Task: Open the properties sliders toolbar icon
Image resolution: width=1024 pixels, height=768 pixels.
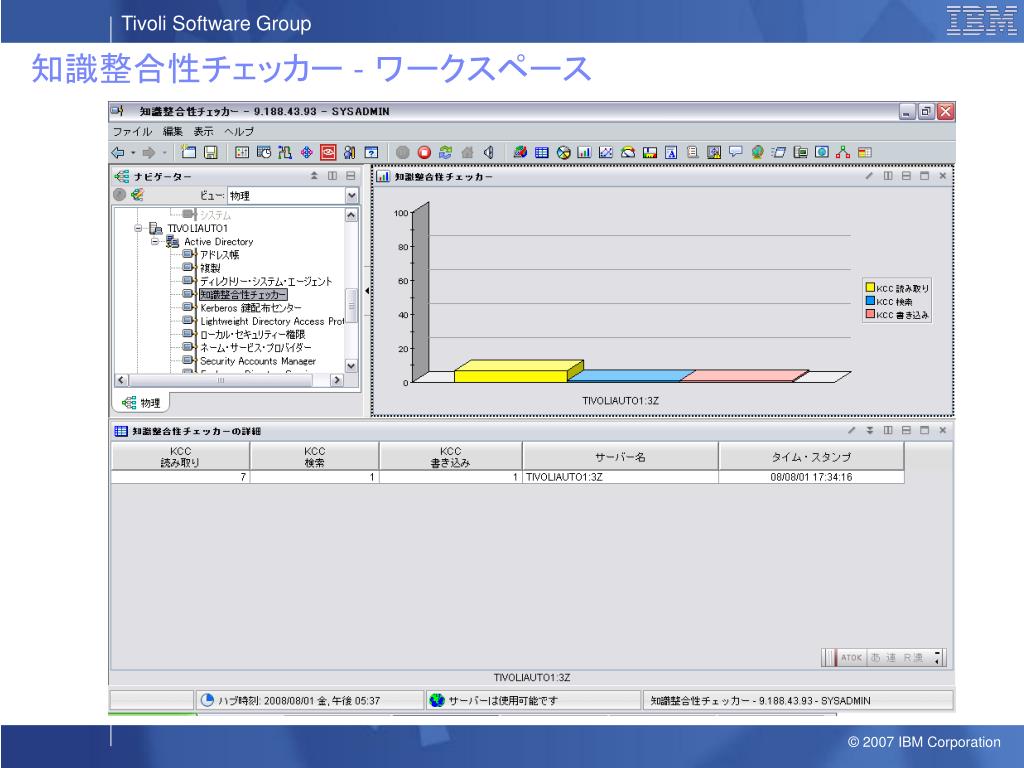Action: [x=242, y=152]
